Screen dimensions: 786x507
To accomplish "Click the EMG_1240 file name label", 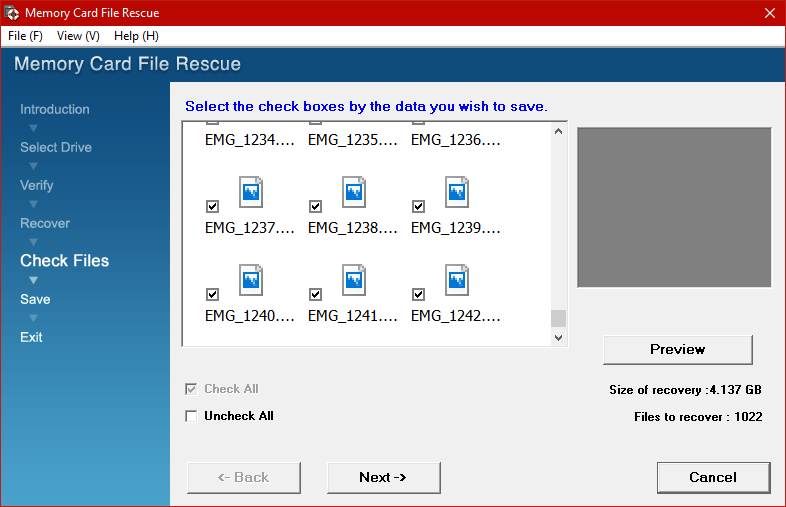I will 250,316.
